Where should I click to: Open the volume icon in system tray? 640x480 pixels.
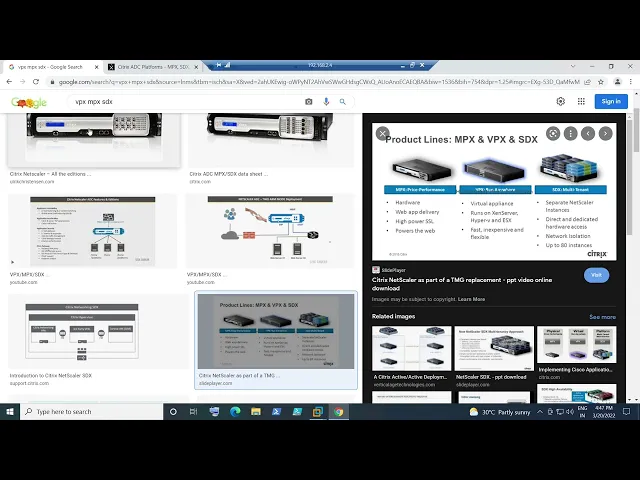coord(570,412)
